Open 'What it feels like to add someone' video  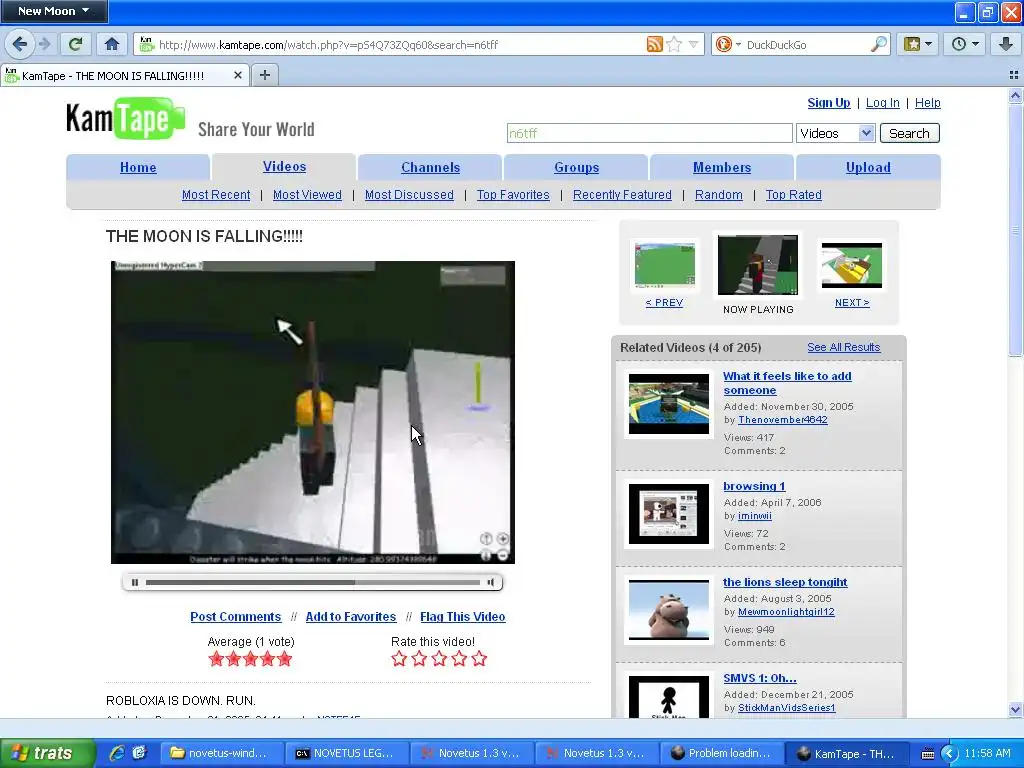pyautogui.click(x=787, y=383)
